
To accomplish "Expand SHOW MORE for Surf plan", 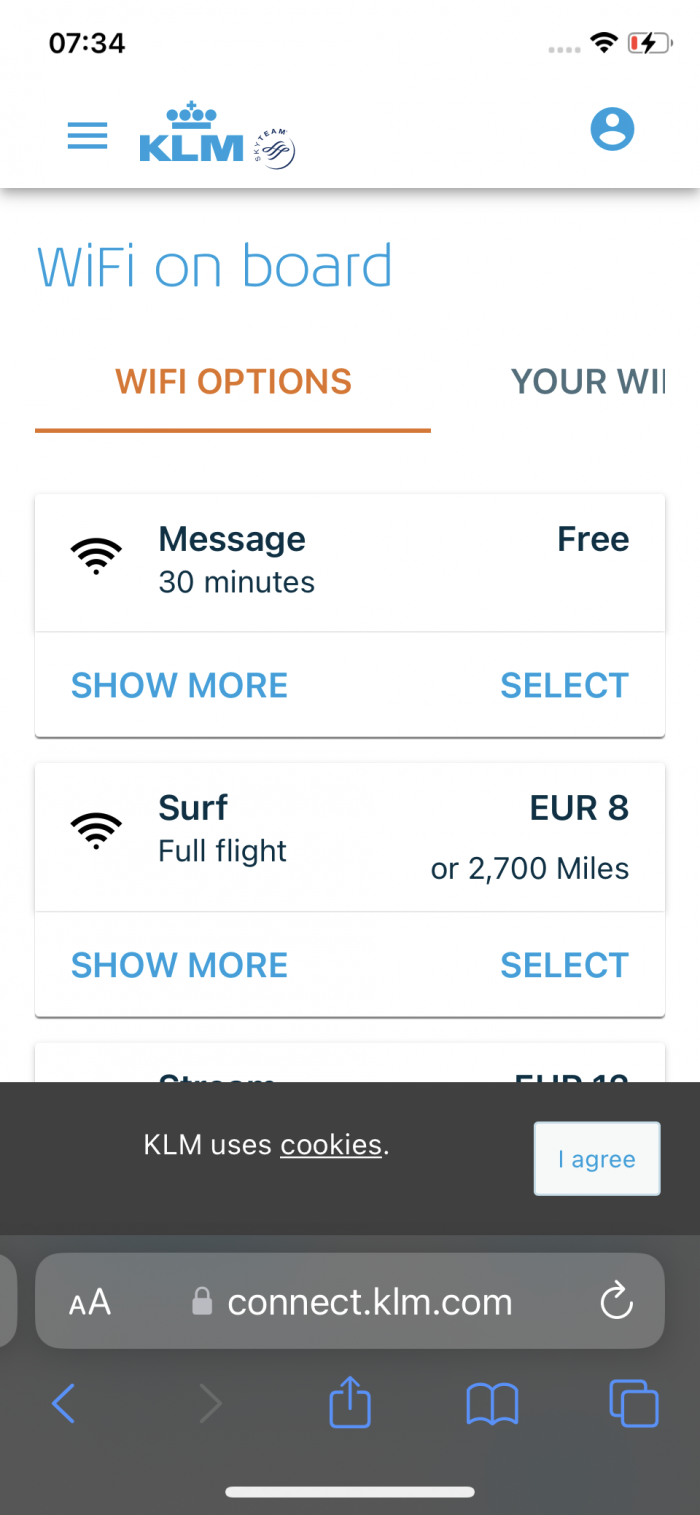I will (x=179, y=965).
